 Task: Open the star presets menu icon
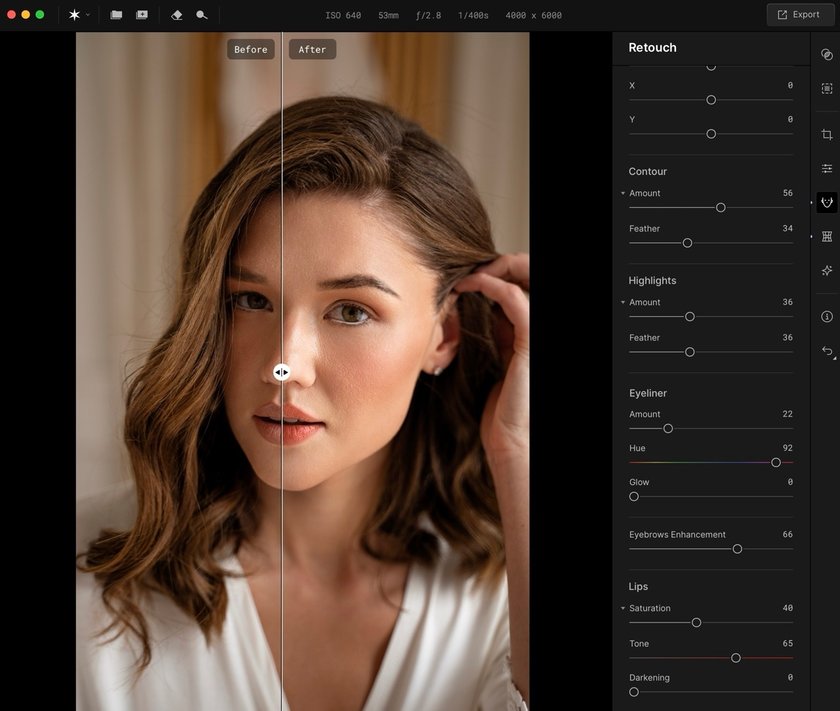click(x=74, y=15)
